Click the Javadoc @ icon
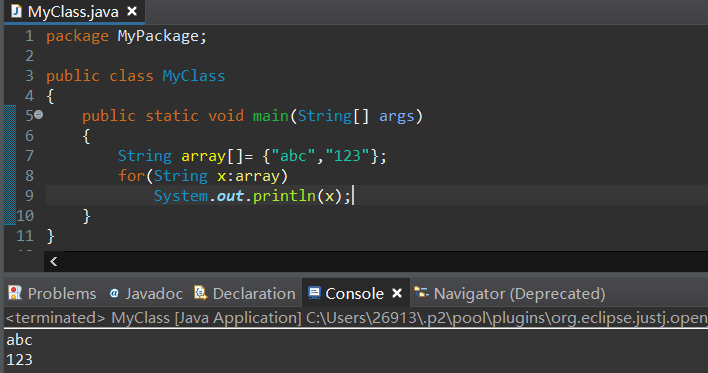Screen dimensions: 708x373 [114, 294]
